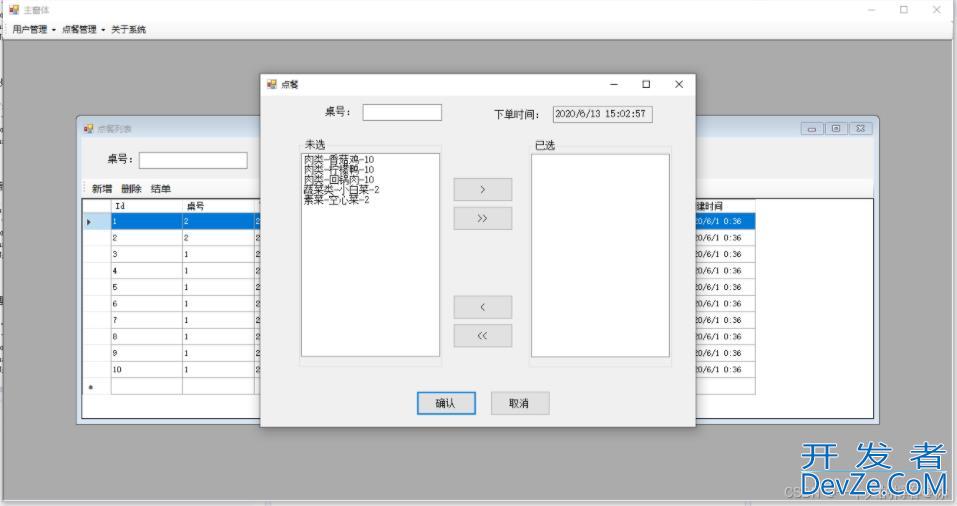
Task: Select the second 肉类 dish in 未选 list
Action: 339,170
